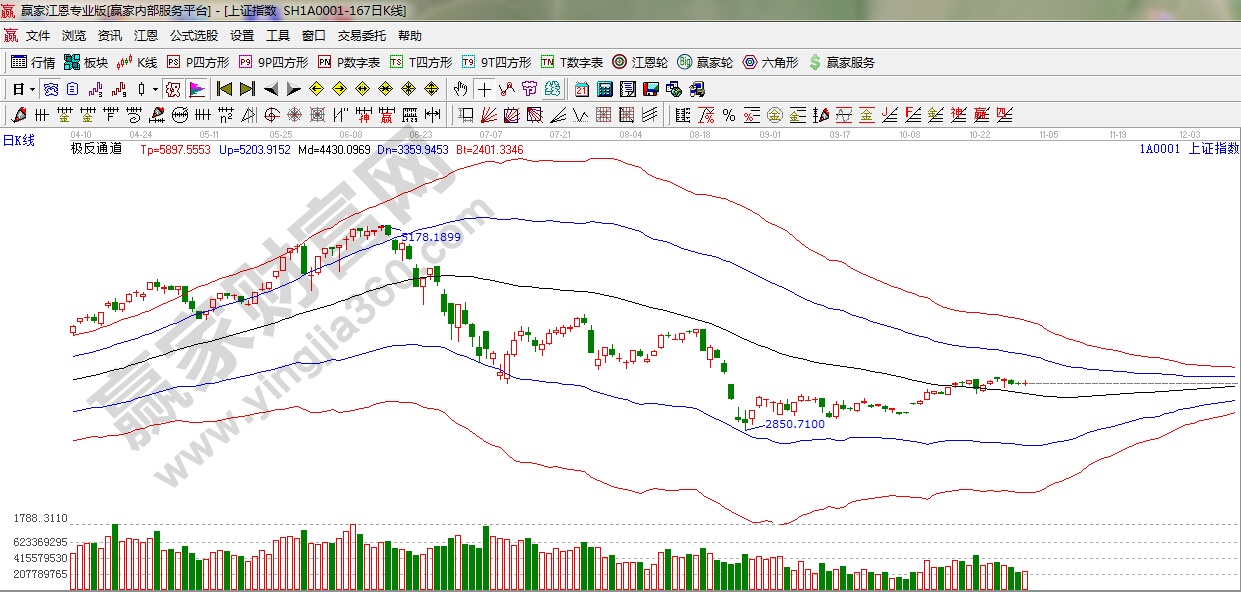
Task: Toggle the crosshair cursor button
Action: pos(484,89)
